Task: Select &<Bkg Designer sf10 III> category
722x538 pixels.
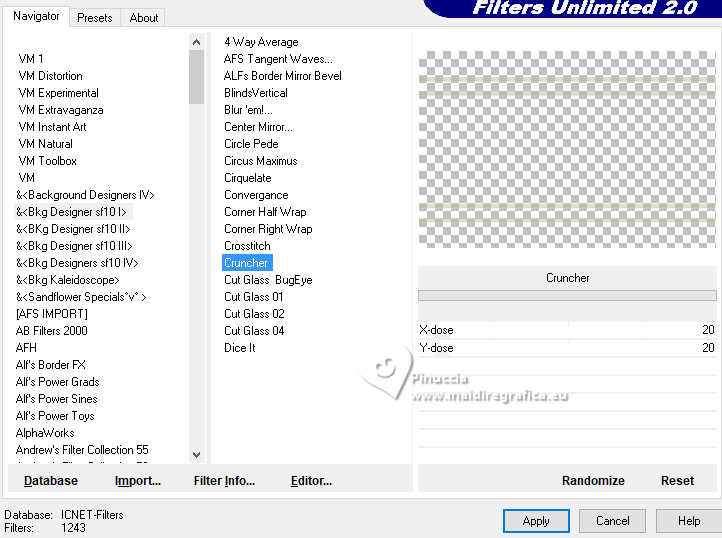Action: (x=74, y=246)
